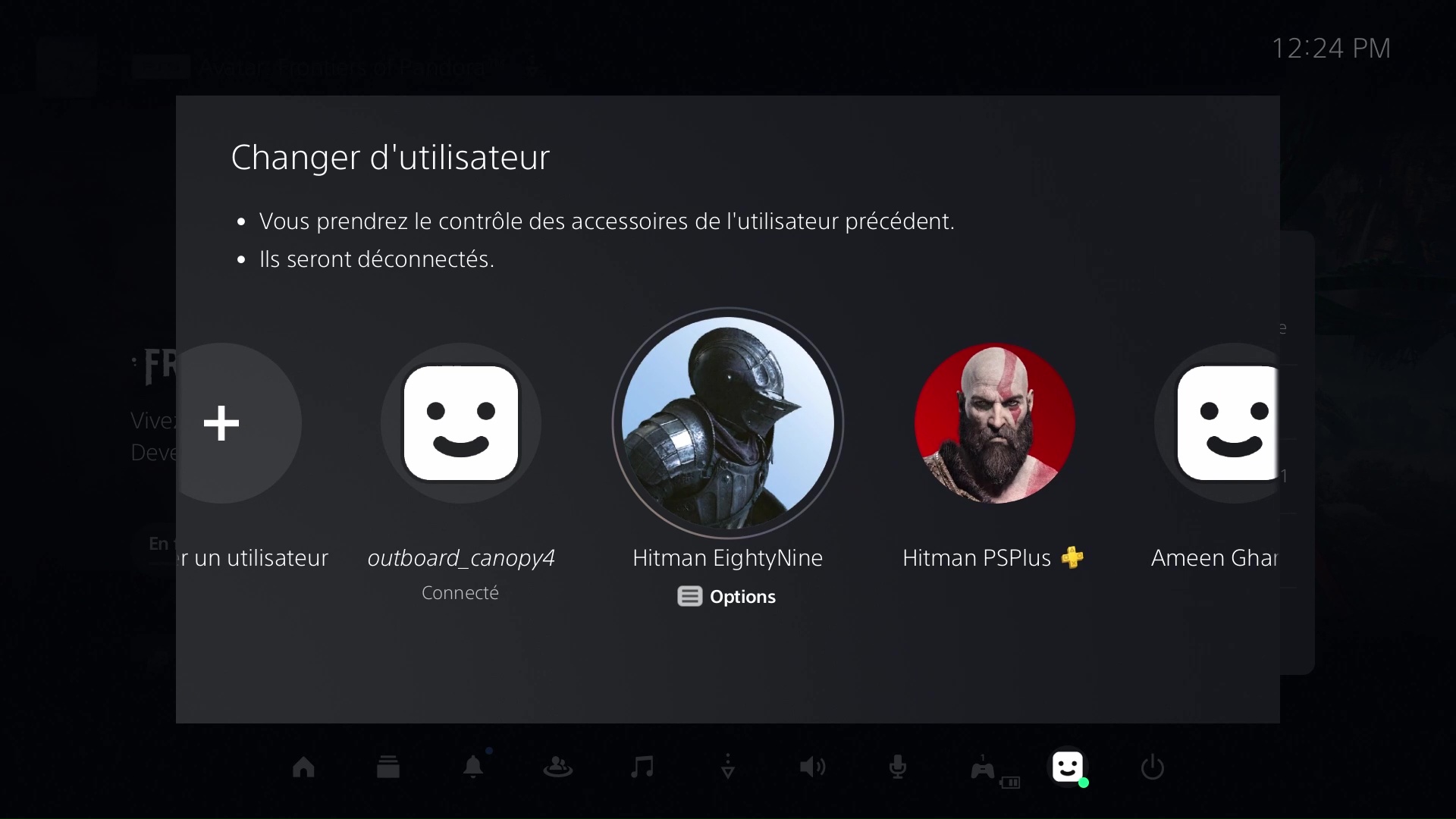Click 'Vous prendrez le contrôle' bullet text

(x=607, y=221)
